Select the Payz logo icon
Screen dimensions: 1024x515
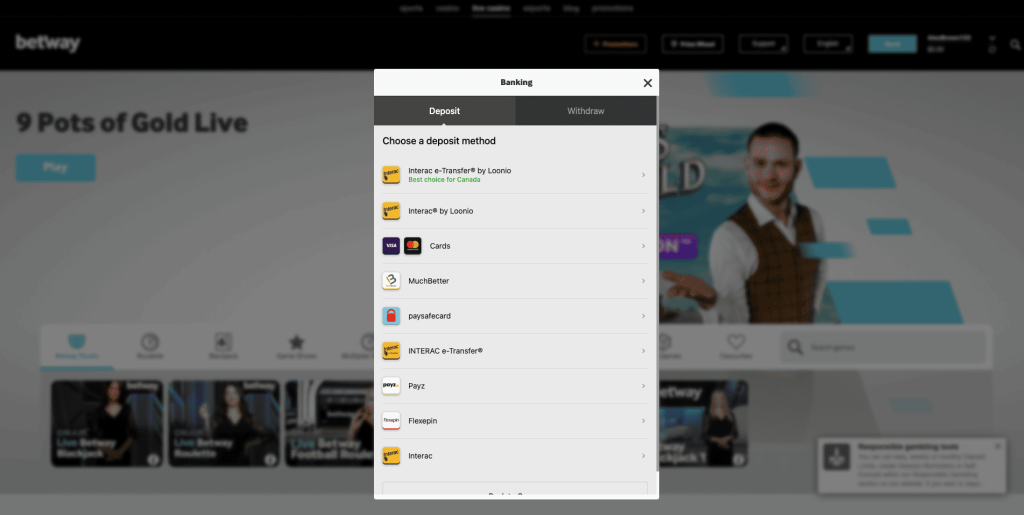[391, 386]
